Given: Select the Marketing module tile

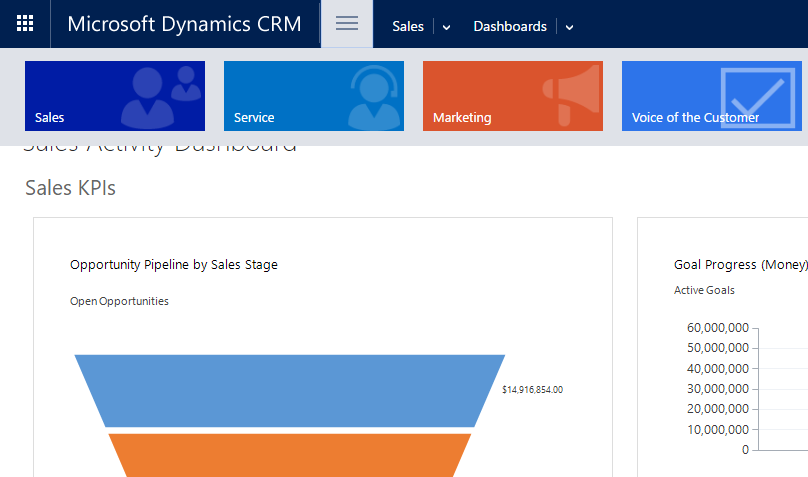Looking at the screenshot, I should point(513,96).
